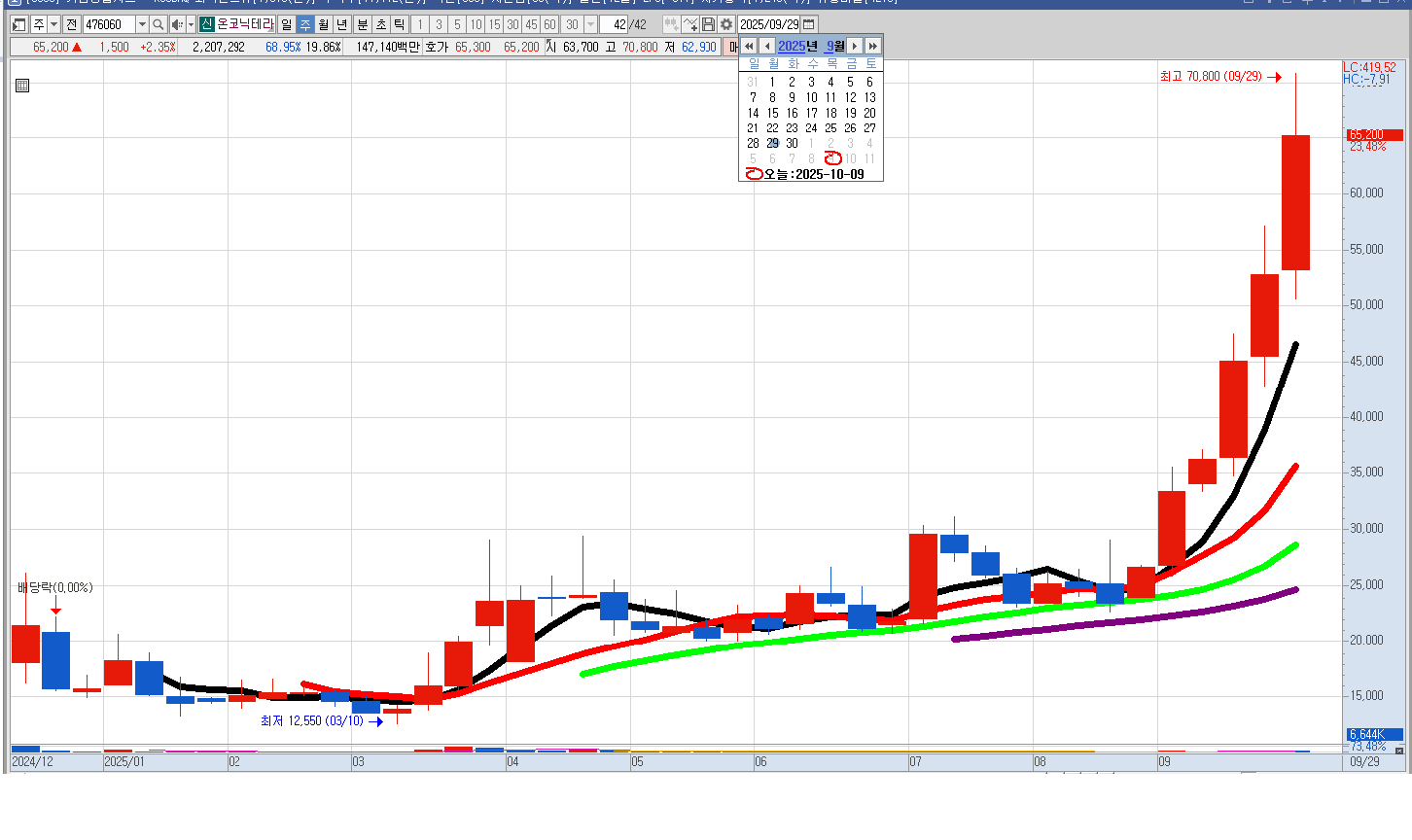This screenshot has height=840, width=1412.
Task: Switch chart to yearly (년) period
Action: 342,24
